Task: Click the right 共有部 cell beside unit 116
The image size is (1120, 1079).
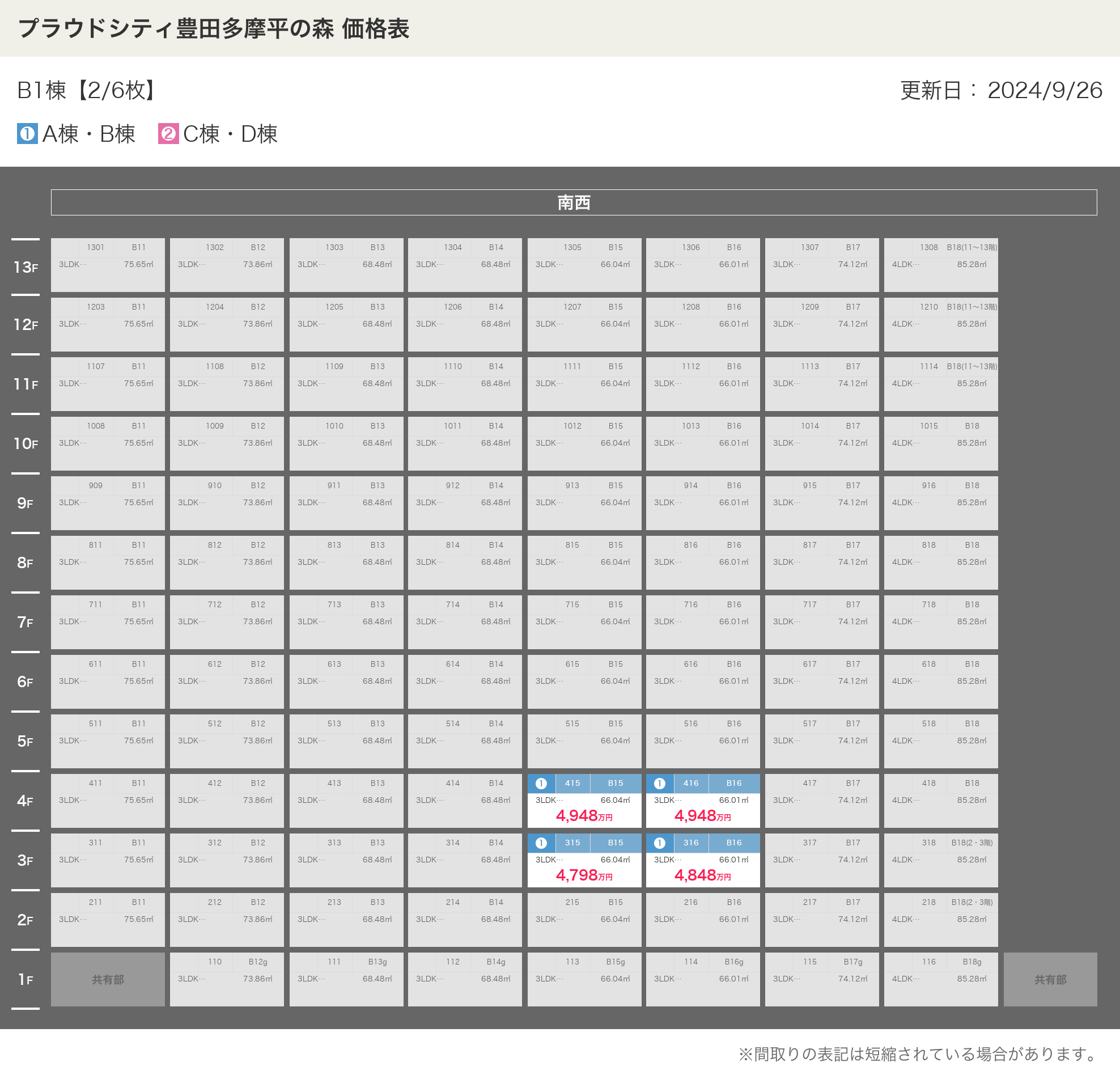Action: coord(1050,980)
